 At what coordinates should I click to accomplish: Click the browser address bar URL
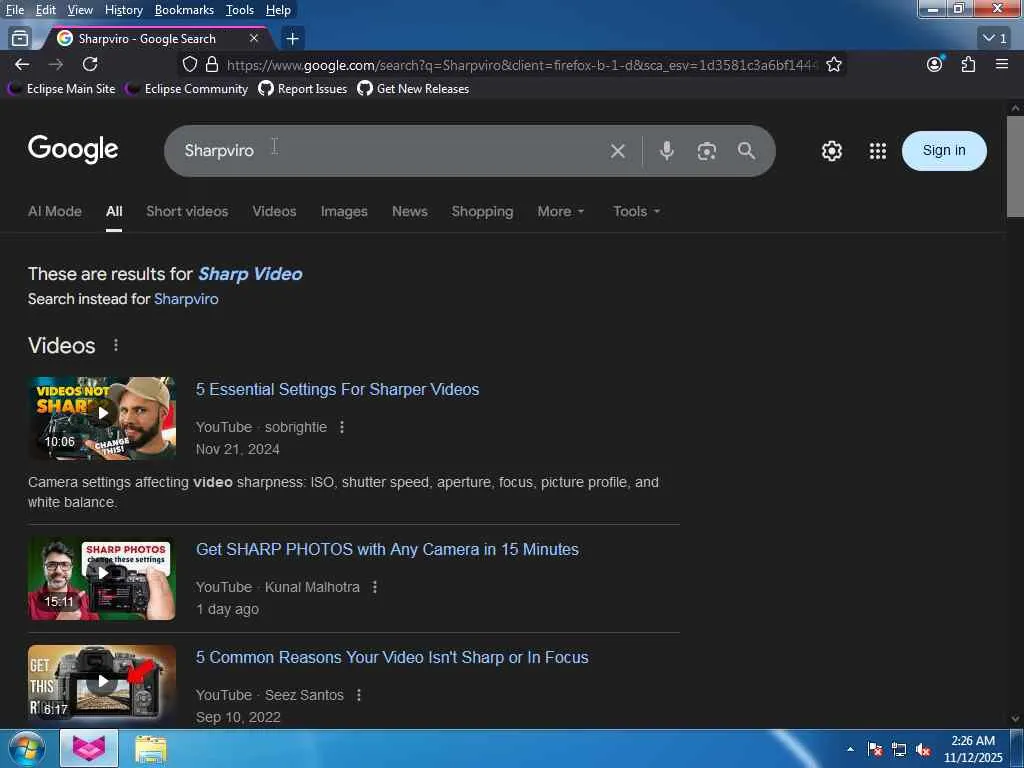(x=521, y=65)
